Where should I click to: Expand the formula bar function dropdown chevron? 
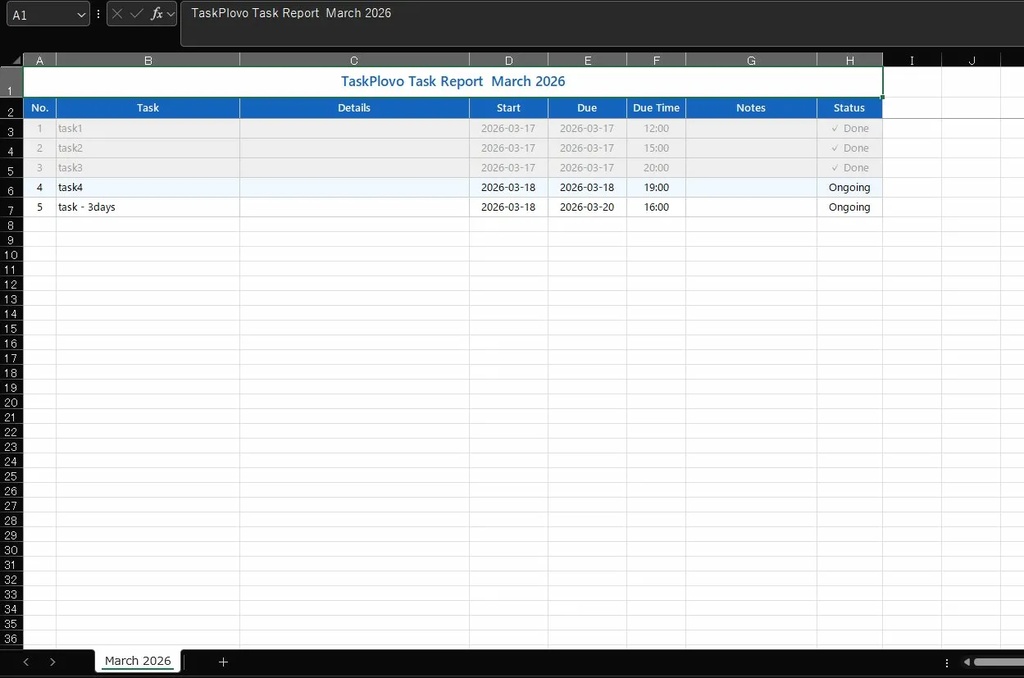[170, 14]
